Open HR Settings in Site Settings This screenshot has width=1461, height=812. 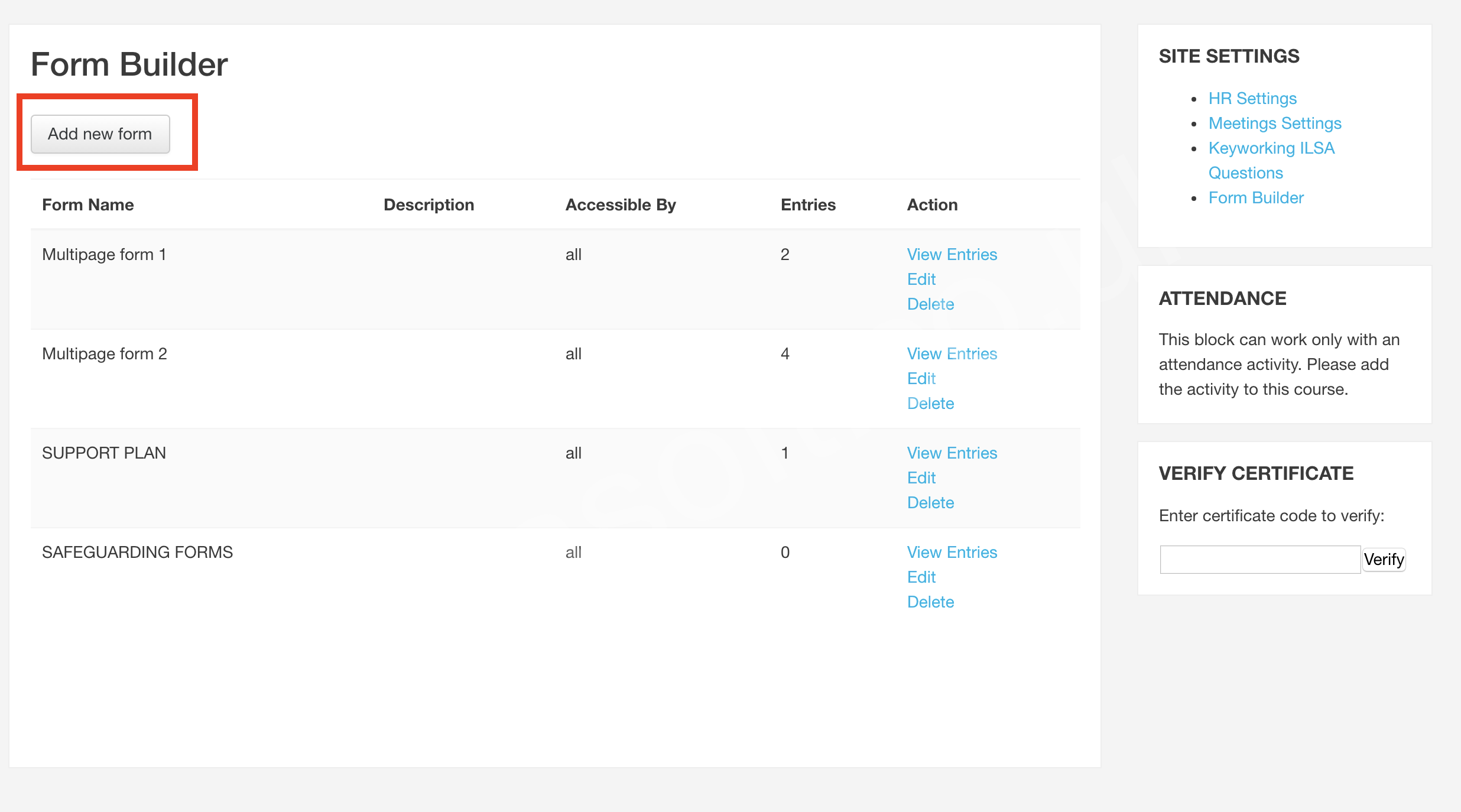click(x=1252, y=99)
